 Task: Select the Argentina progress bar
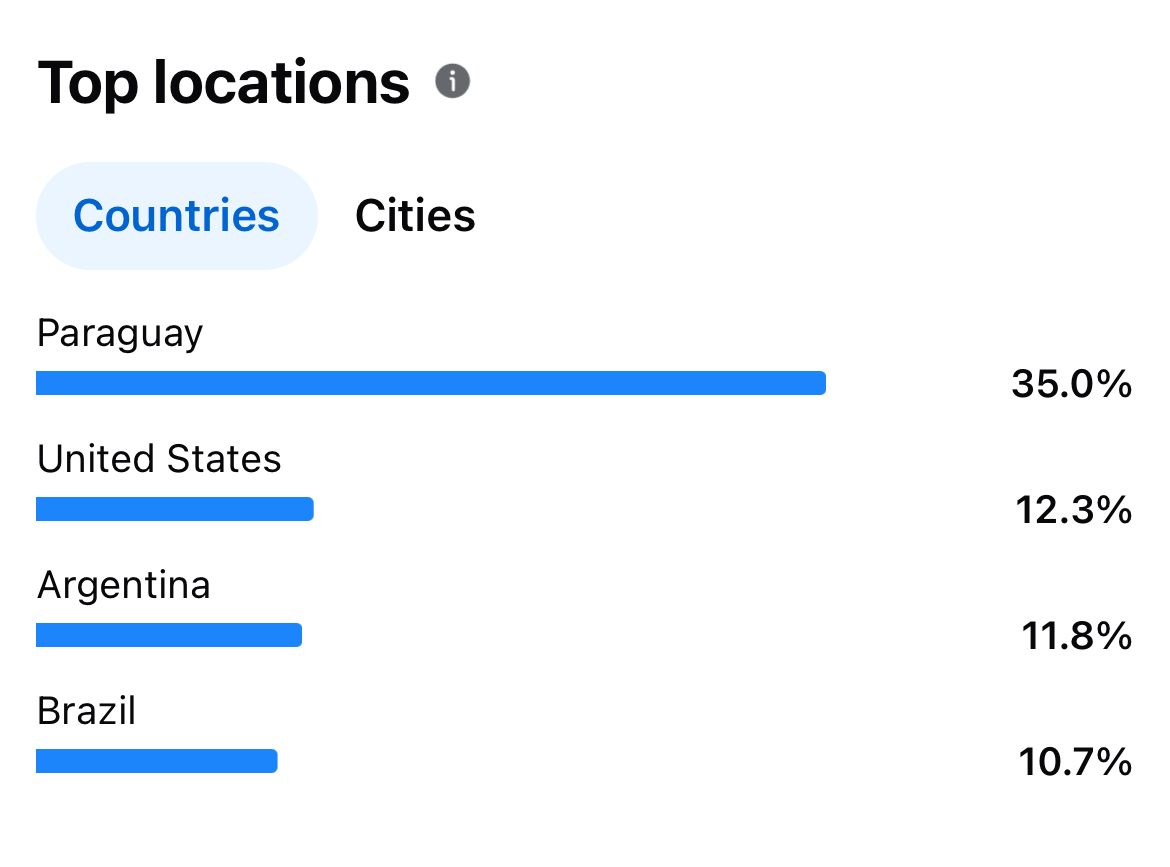click(169, 635)
